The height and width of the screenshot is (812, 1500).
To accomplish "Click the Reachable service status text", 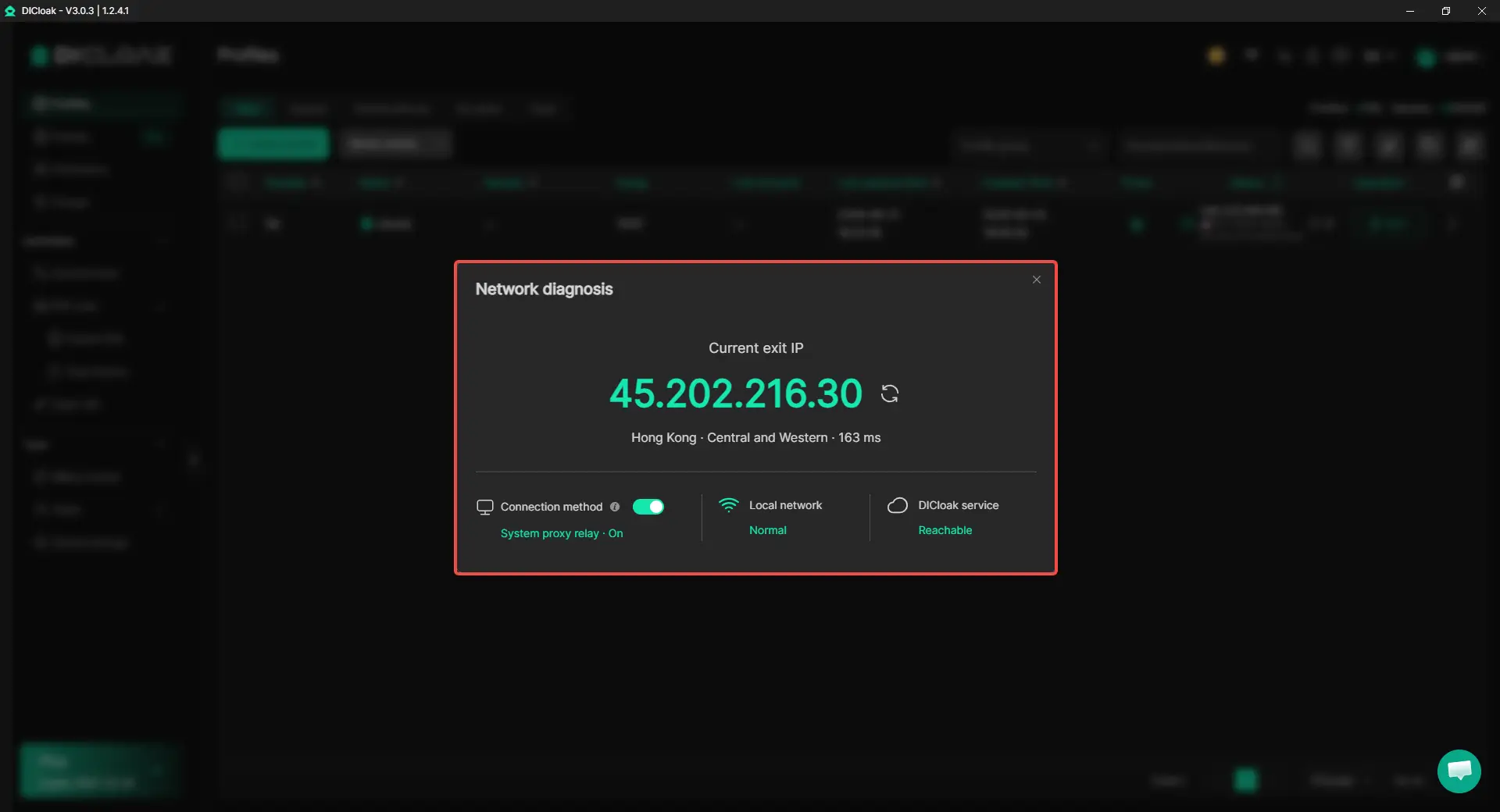I will [x=945, y=530].
